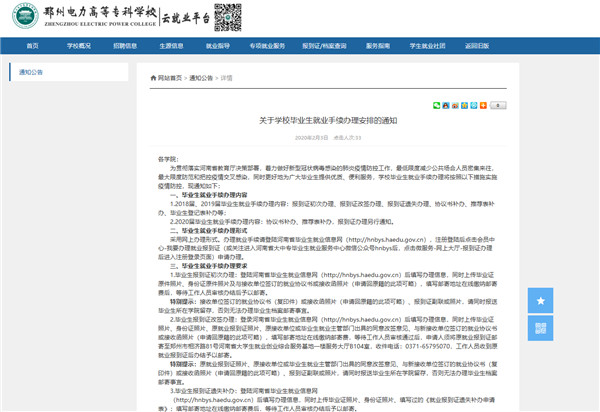Open 首页 in the navigation bar
This screenshot has width=600, height=412.
(x=33, y=46)
